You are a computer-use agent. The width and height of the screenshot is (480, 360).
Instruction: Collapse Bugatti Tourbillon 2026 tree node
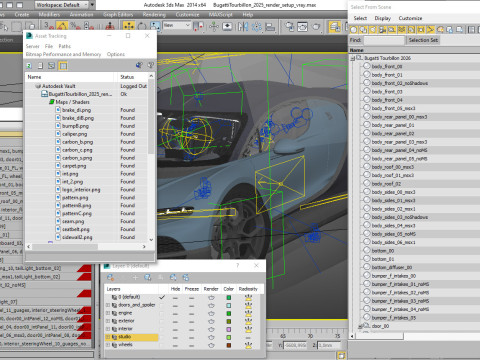pos(353,58)
